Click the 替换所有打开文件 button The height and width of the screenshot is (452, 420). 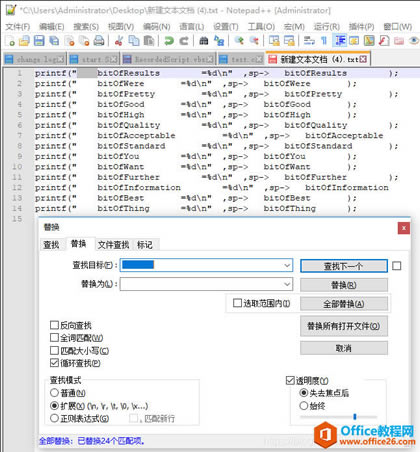coord(344,326)
